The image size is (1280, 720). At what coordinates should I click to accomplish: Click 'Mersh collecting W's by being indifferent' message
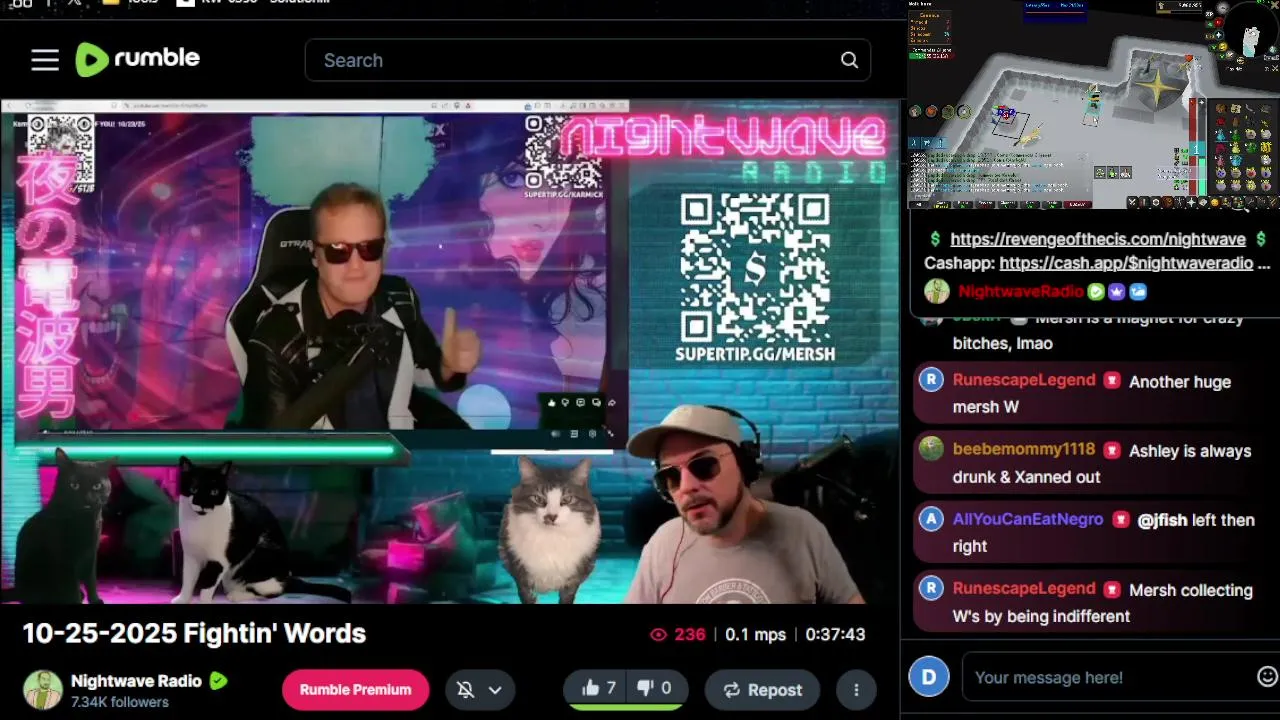pyautogui.click(x=1103, y=603)
